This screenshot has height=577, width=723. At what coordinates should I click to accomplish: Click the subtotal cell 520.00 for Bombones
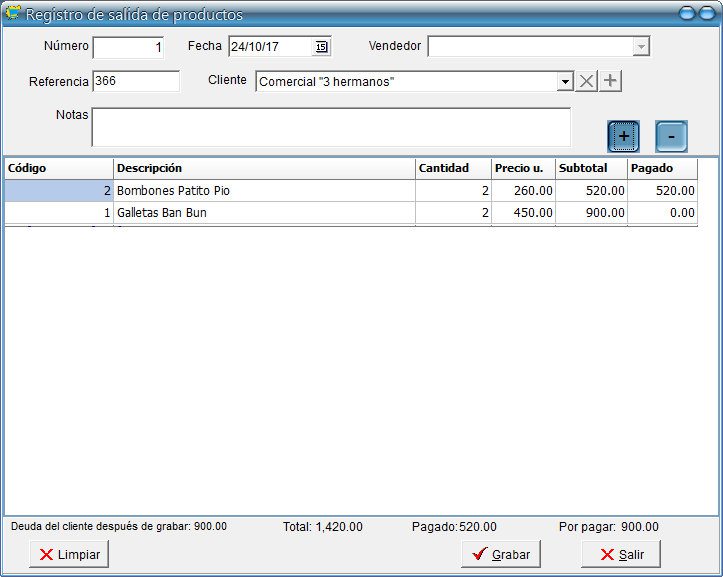(592, 190)
